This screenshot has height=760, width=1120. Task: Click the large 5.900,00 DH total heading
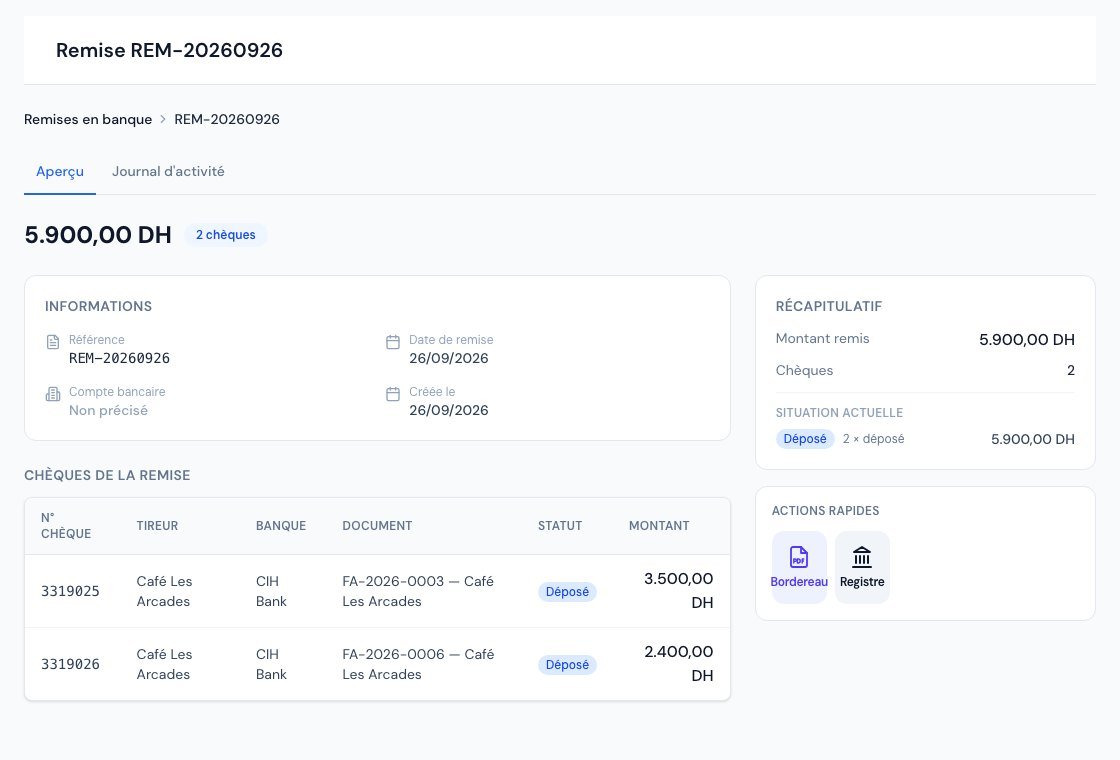tap(98, 235)
